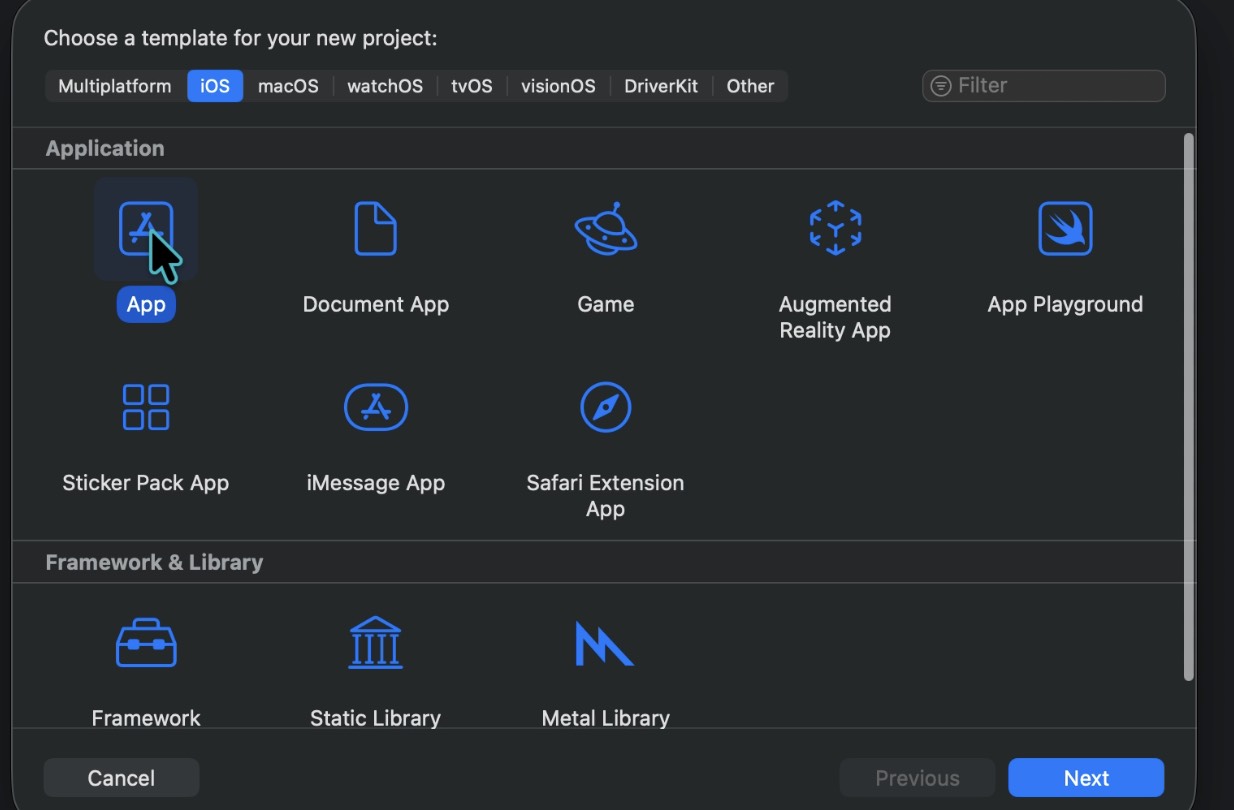Click the "Framework" template label
Screen dimensions: 1234x810
click(x=146, y=718)
